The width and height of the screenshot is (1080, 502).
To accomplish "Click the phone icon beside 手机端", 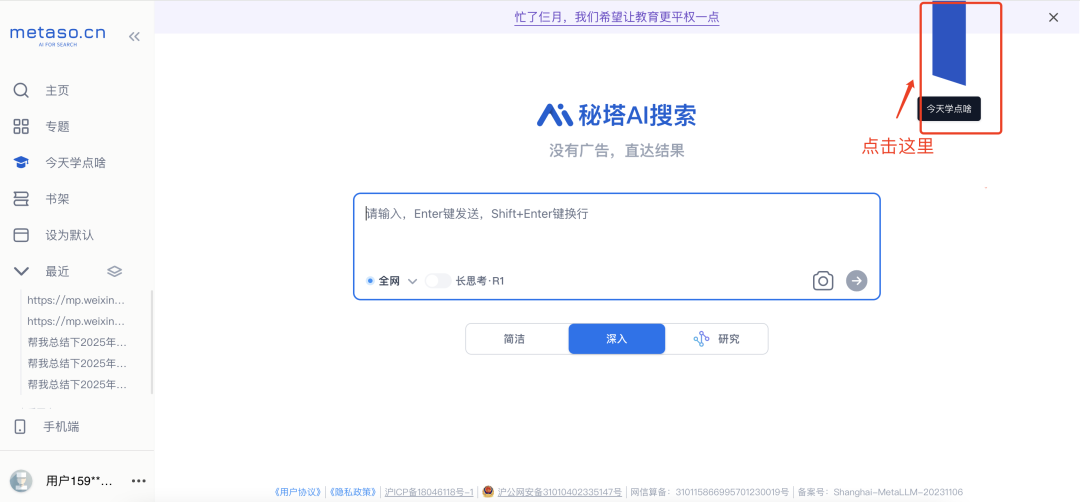I will click(20, 427).
